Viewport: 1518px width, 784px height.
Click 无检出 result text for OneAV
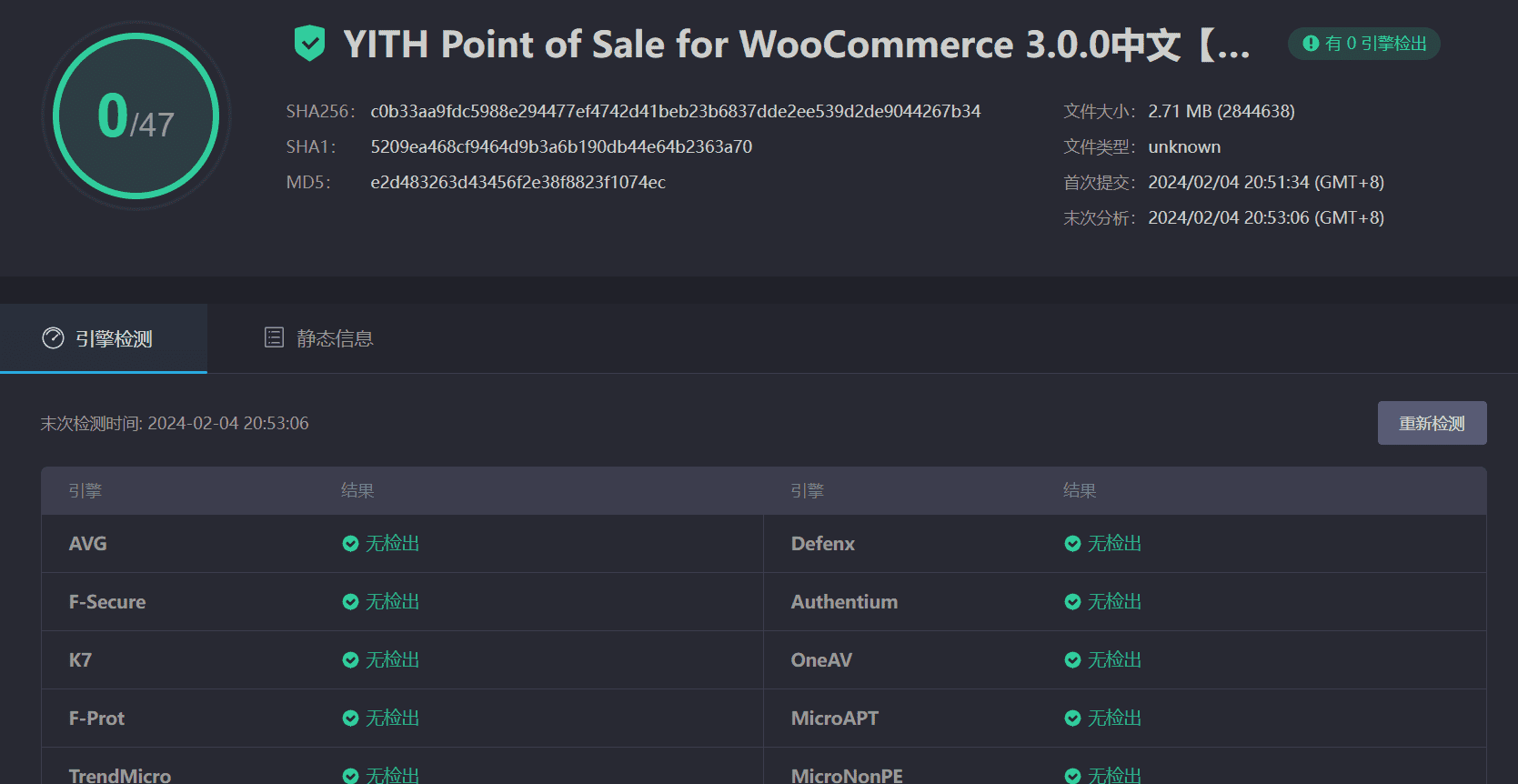[x=1114, y=660]
